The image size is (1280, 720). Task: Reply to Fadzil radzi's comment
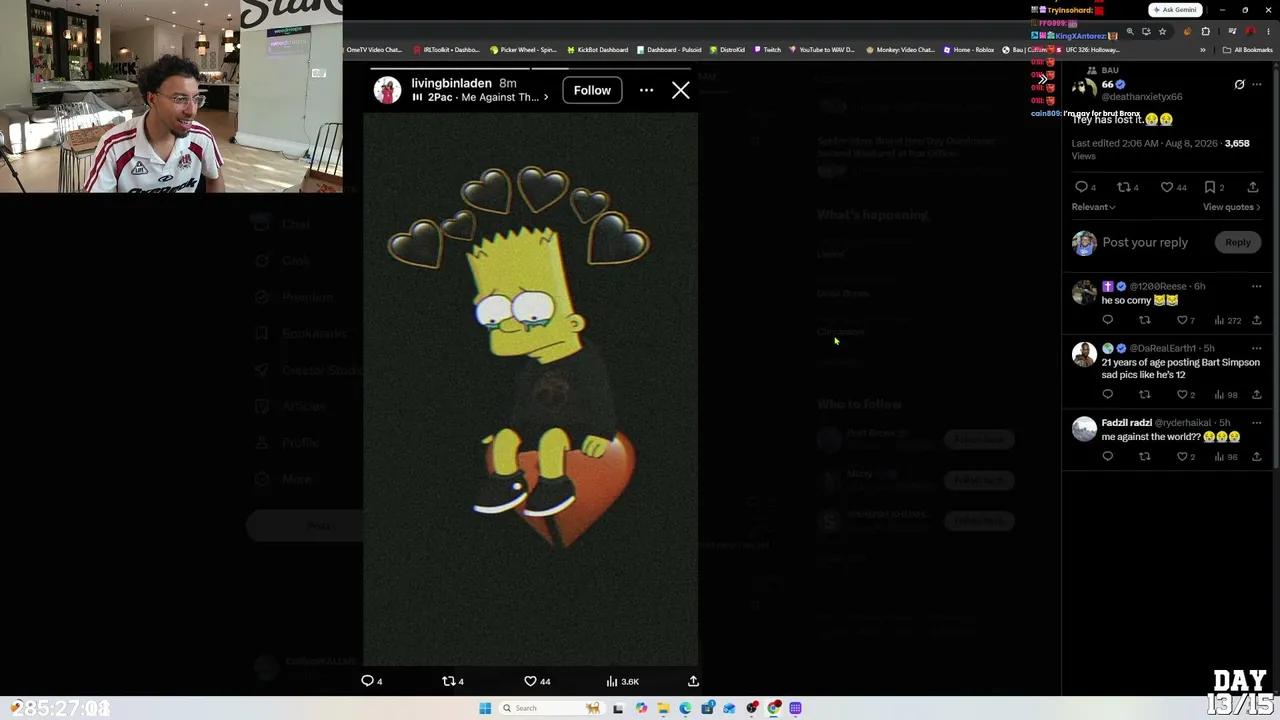tap(1107, 457)
